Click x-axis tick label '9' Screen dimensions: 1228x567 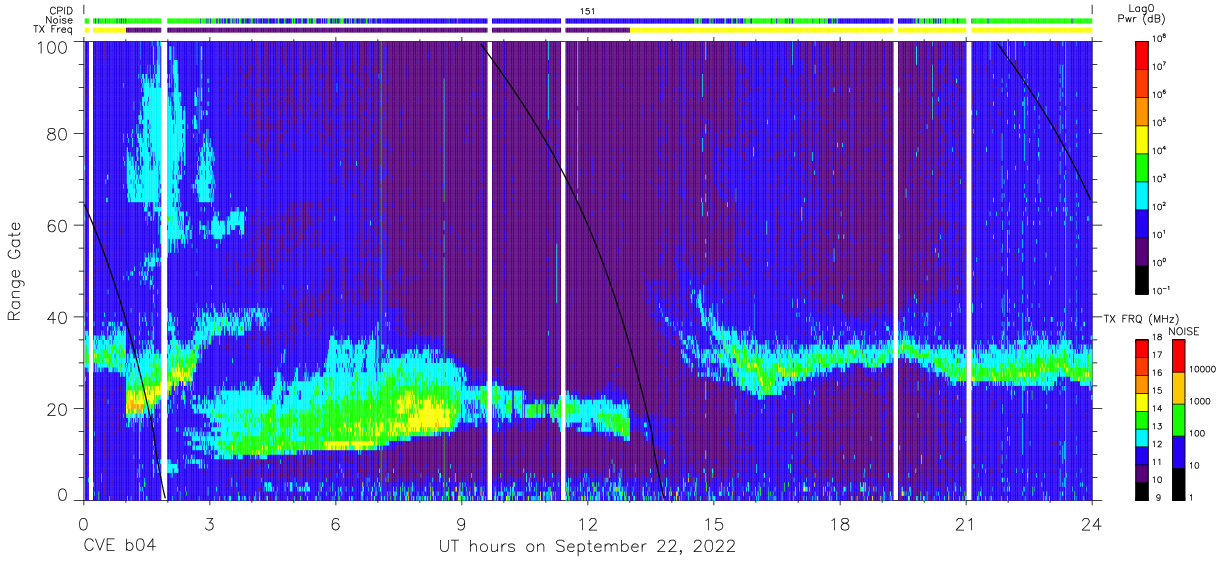point(461,524)
